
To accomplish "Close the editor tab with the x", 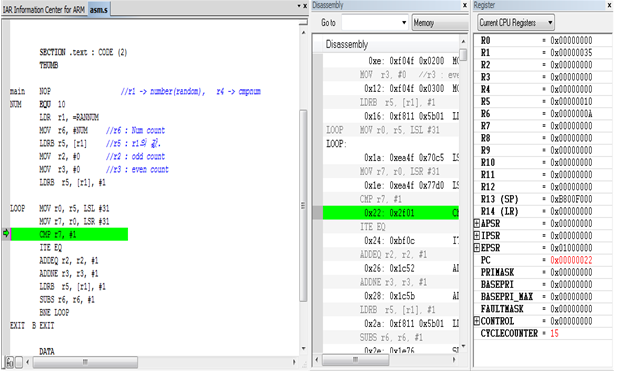I will 305,6.
